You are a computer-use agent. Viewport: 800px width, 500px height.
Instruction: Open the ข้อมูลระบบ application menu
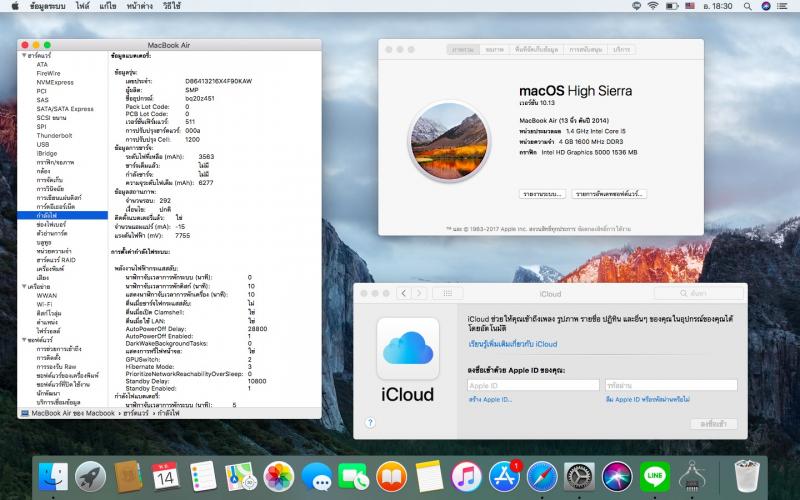[47, 6]
